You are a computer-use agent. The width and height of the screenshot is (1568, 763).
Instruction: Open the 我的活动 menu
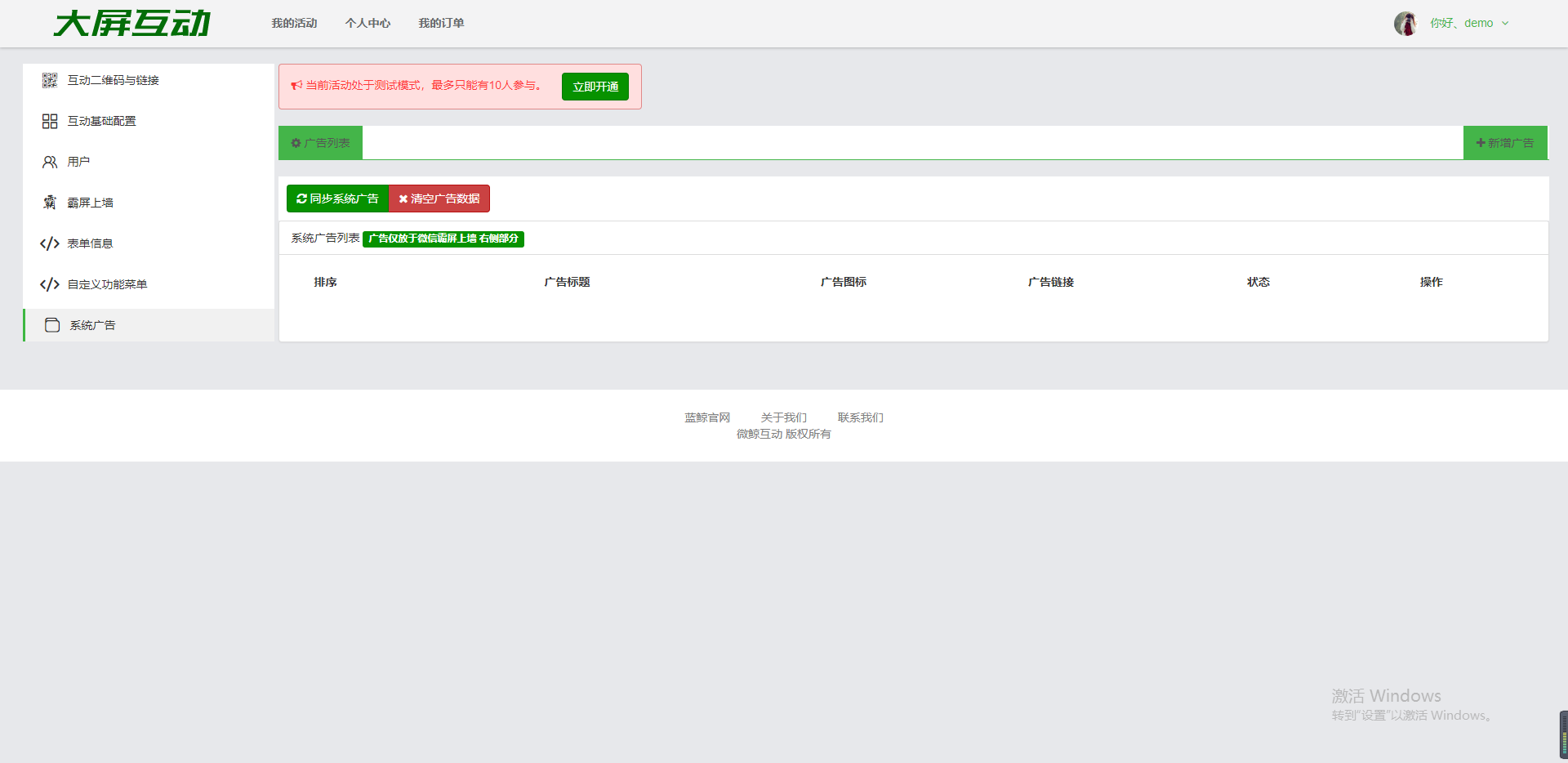tap(294, 24)
